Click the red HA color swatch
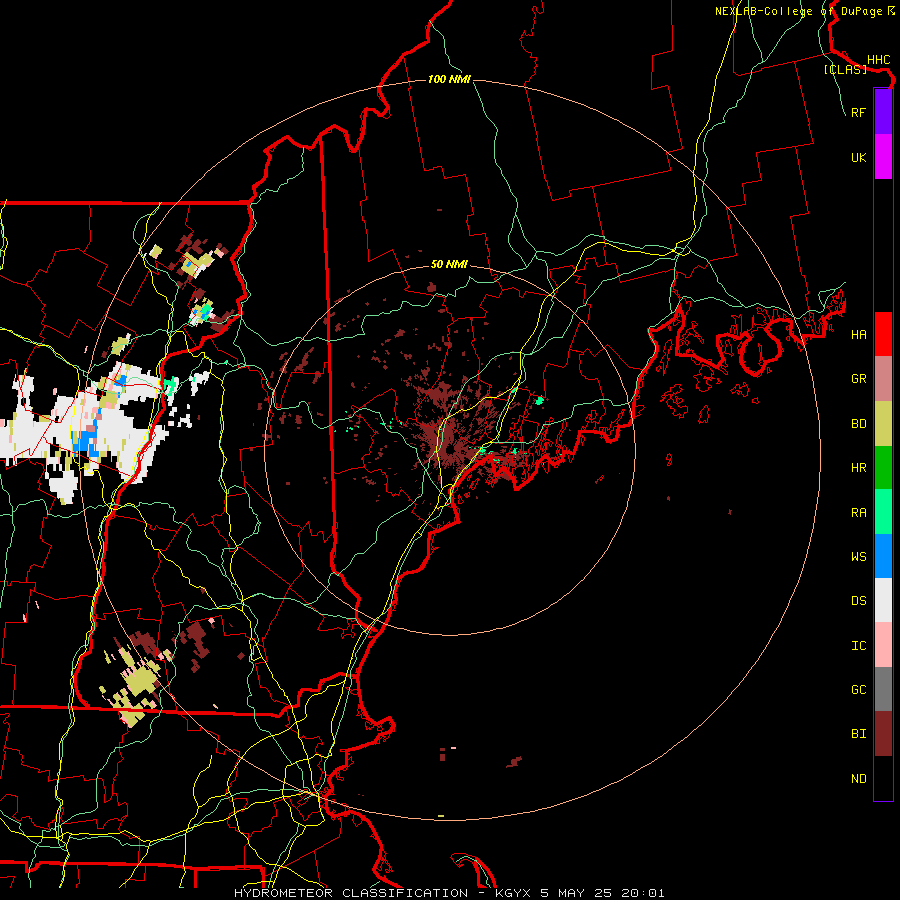 point(883,334)
